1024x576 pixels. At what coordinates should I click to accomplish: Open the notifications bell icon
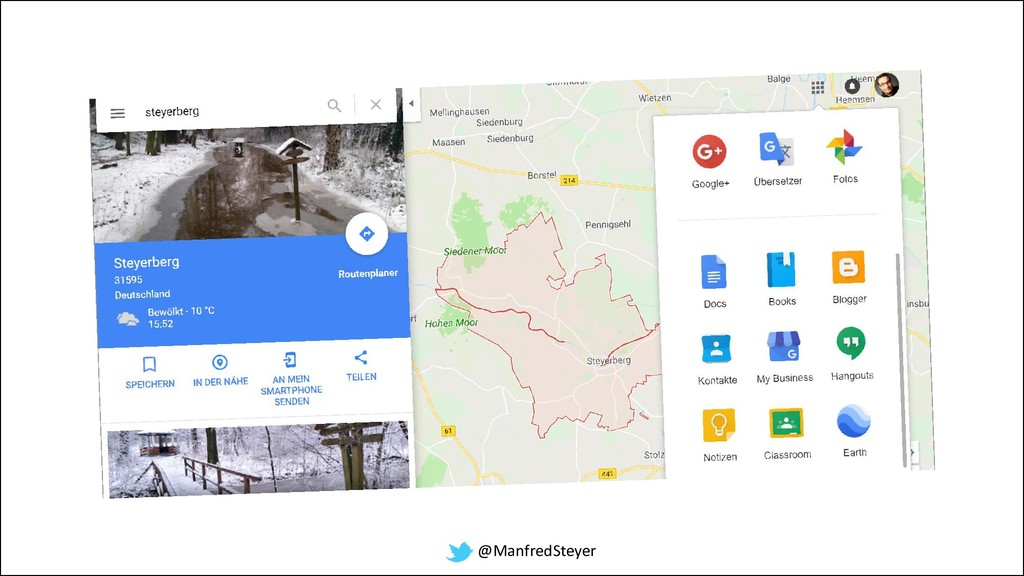click(x=852, y=86)
